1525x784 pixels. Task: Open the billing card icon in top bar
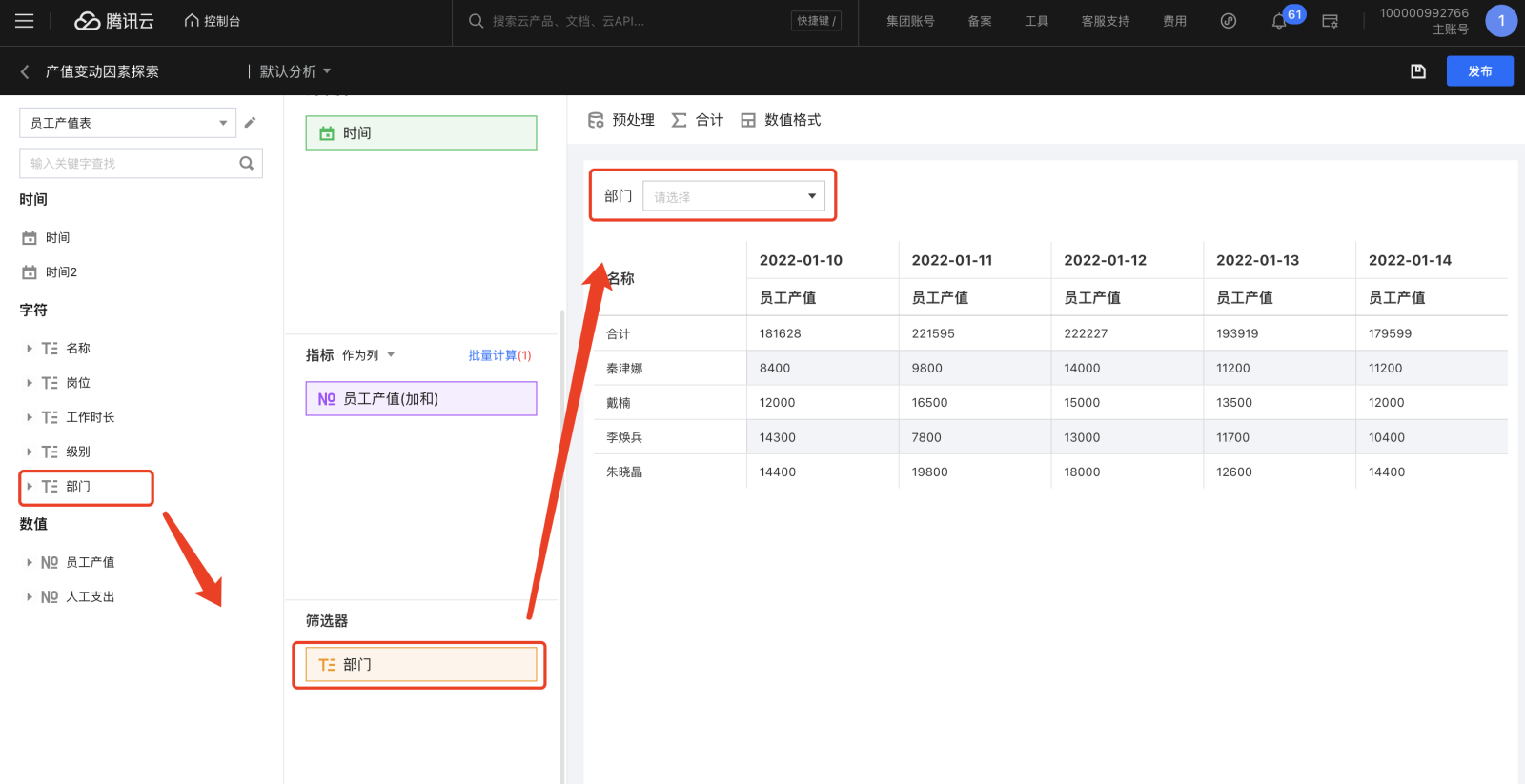[x=1331, y=21]
